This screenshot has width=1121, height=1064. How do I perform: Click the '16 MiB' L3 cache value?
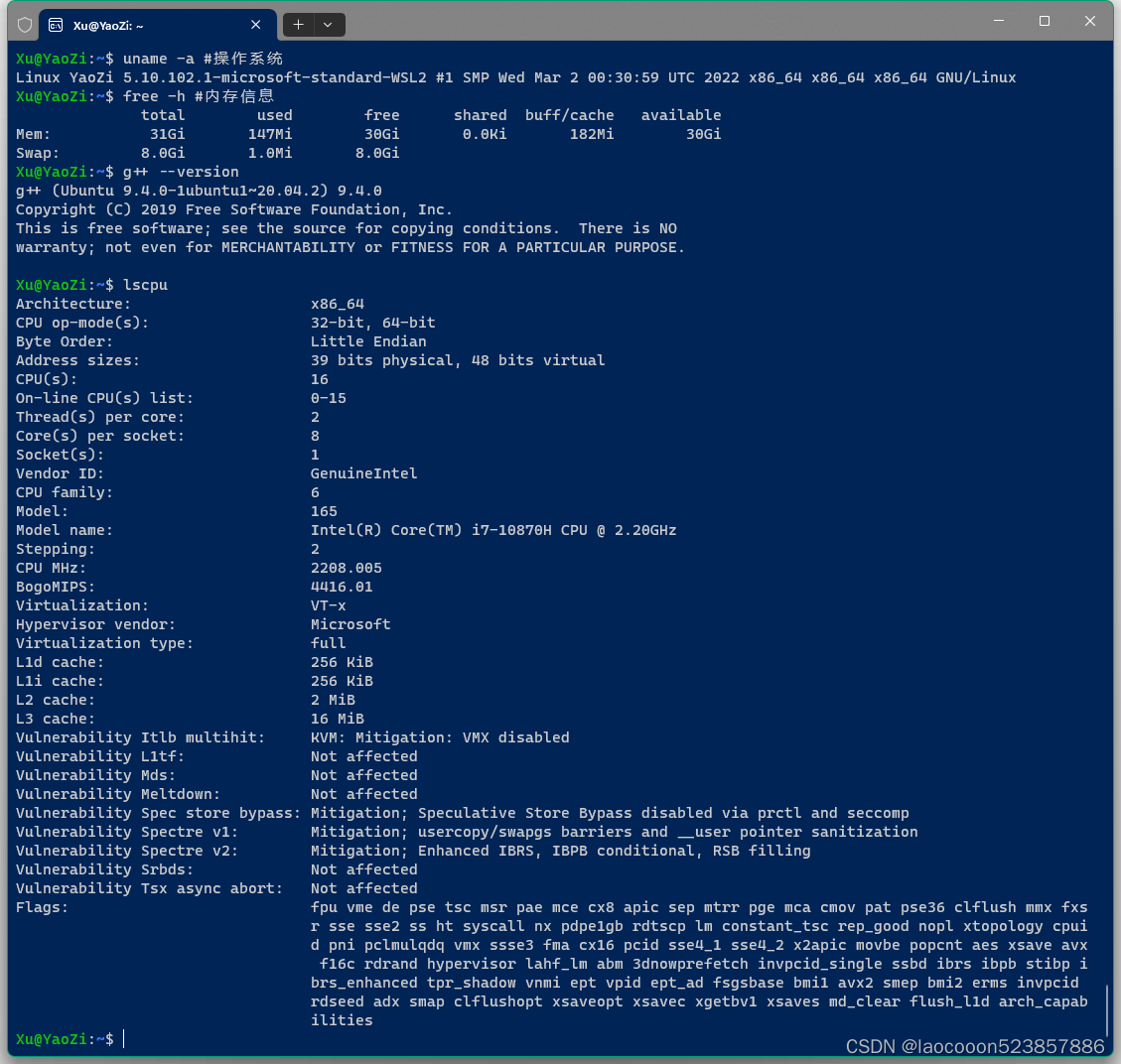338,719
